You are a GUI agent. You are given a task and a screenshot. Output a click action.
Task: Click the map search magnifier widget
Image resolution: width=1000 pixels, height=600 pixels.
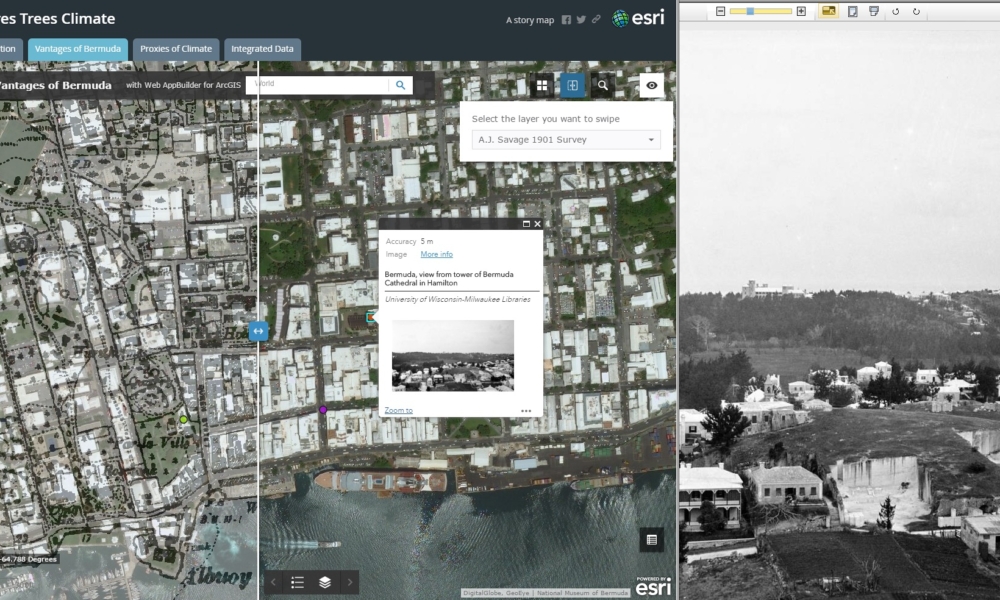click(x=603, y=86)
